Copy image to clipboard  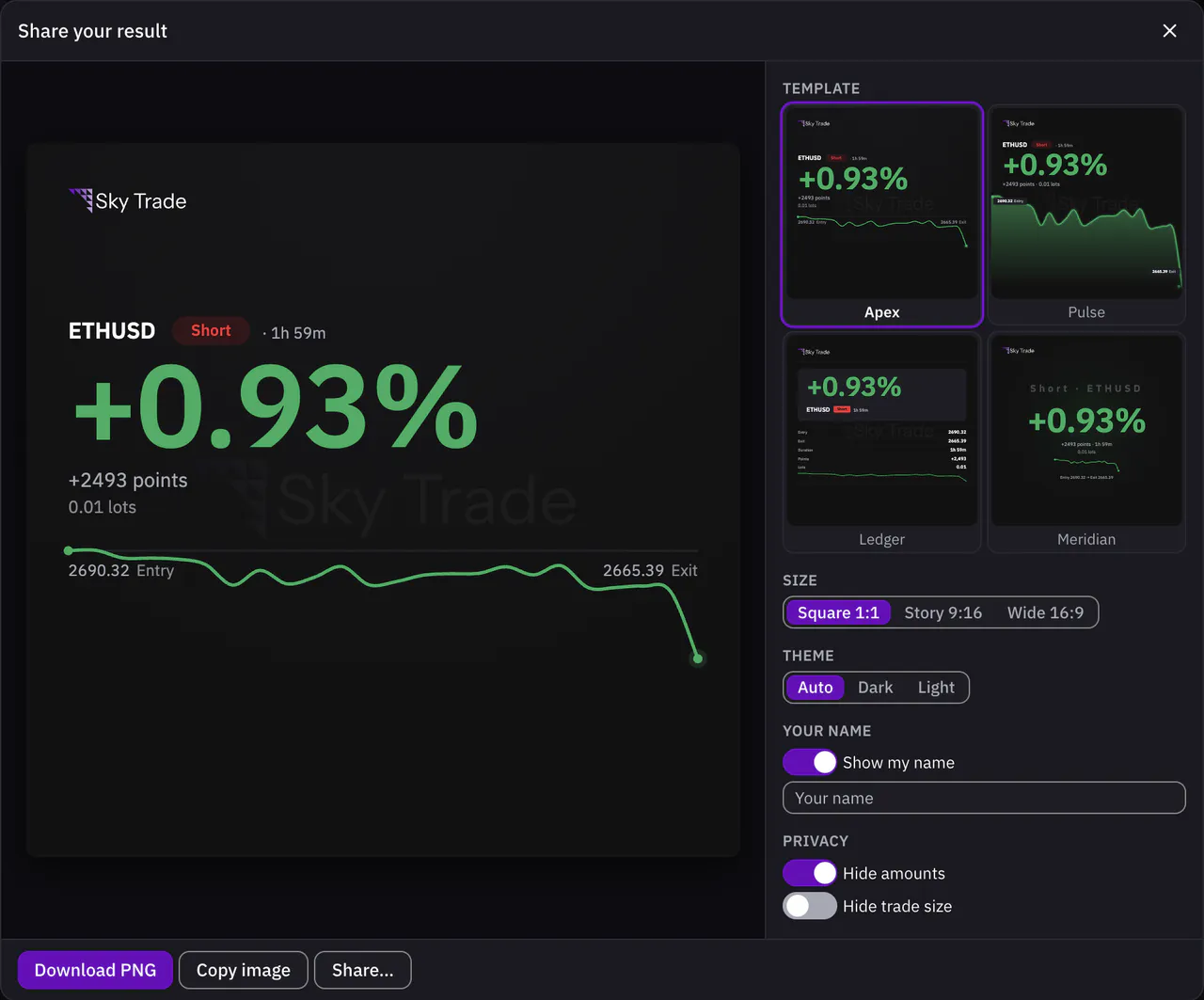[x=244, y=970]
